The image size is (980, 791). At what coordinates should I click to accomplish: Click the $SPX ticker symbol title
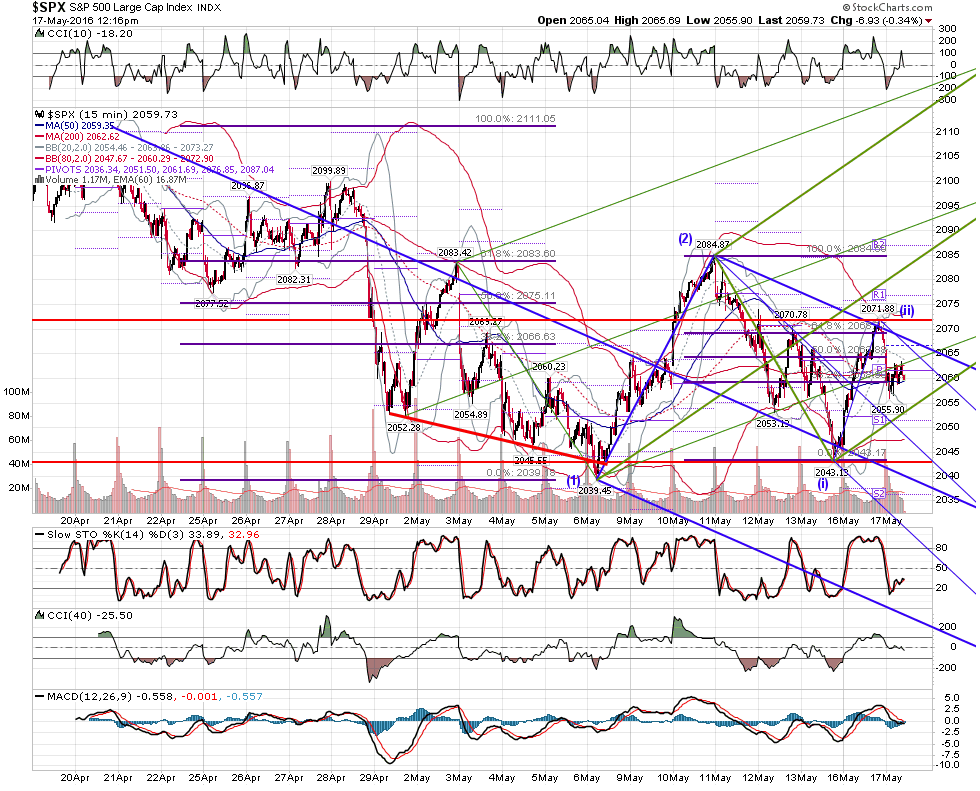(49, 7)
